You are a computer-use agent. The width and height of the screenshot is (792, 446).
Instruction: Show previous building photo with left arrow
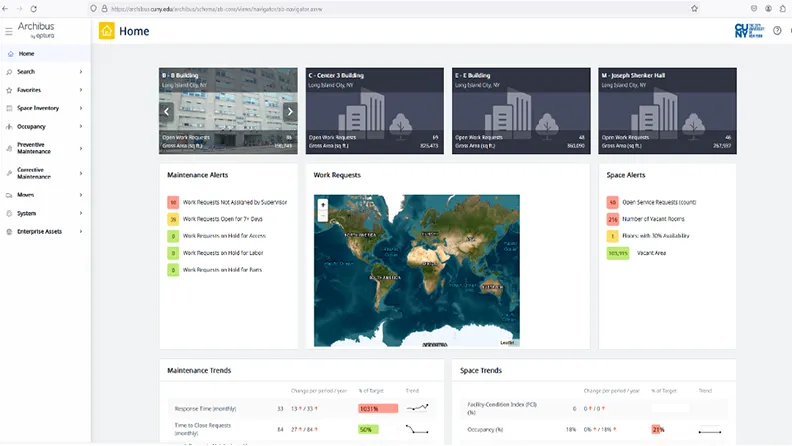(167, 112)
